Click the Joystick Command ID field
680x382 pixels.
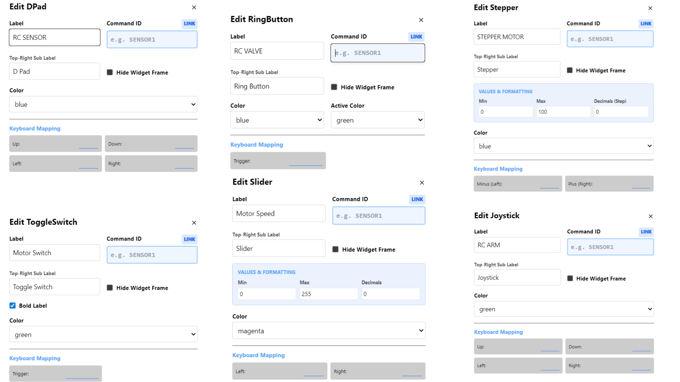tap(611, 247)
